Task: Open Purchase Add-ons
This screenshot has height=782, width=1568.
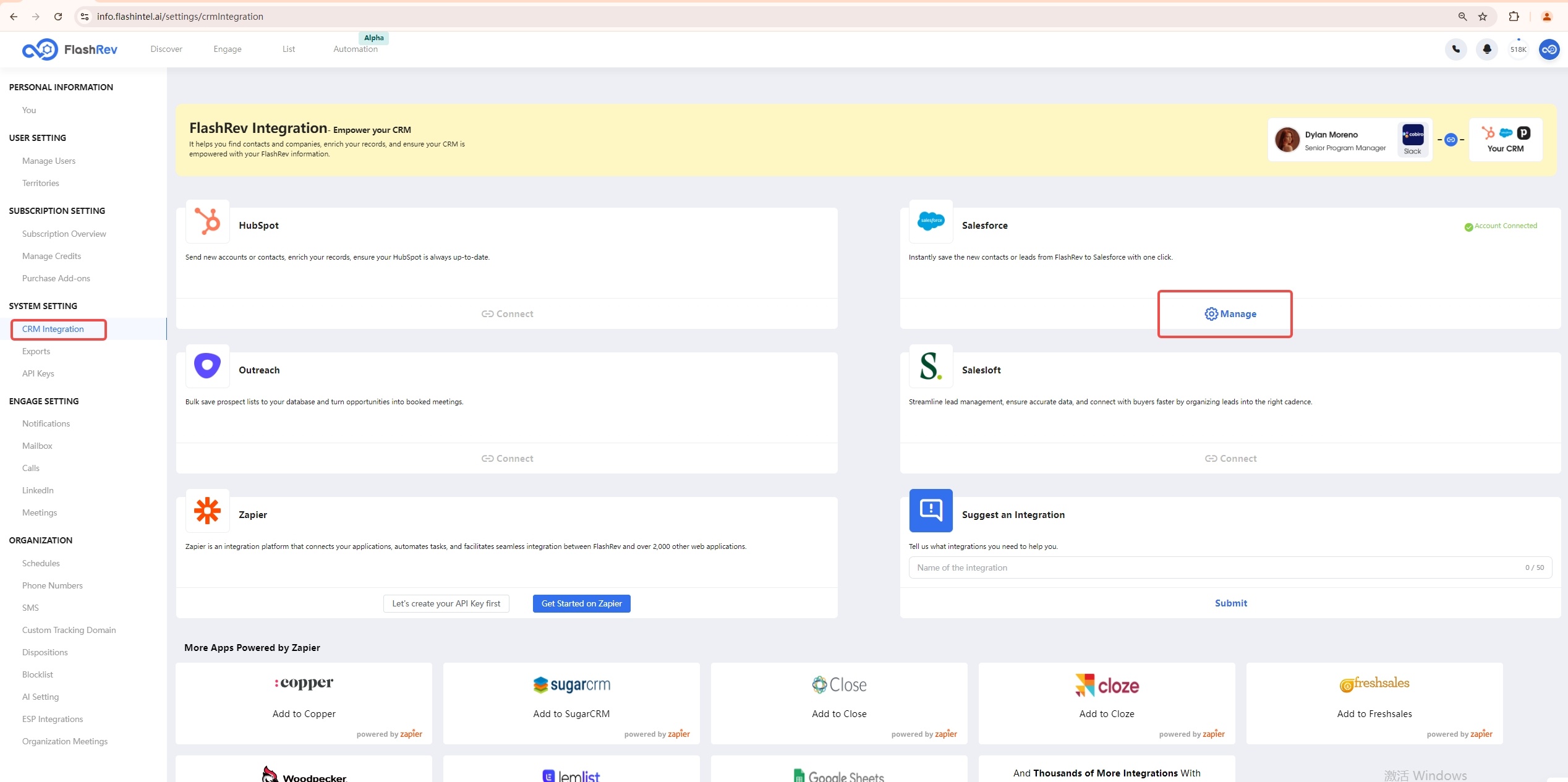Action: 56,278
